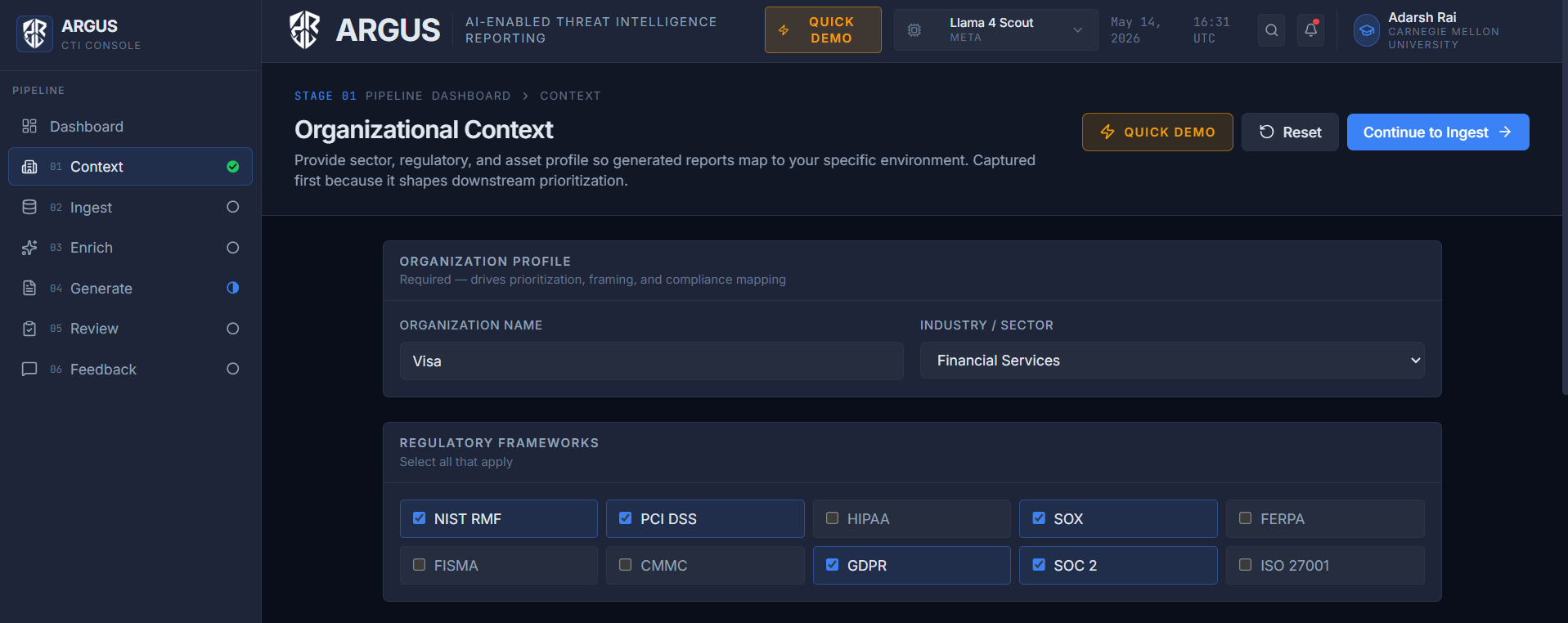Click the Carnegie Mellon University affiliation text

click(x=1444, y=38)
